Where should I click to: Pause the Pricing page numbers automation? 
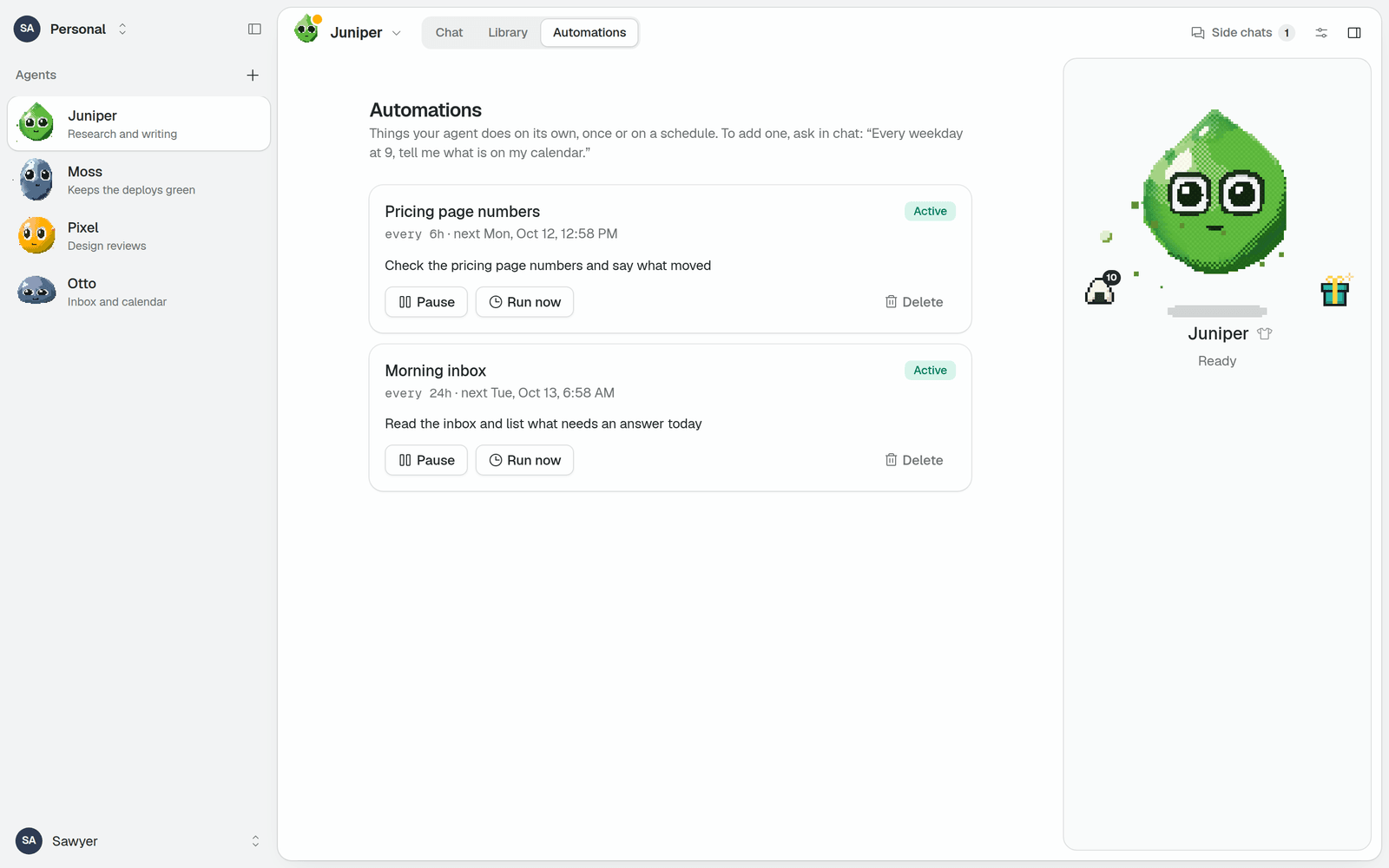(426, 302)
